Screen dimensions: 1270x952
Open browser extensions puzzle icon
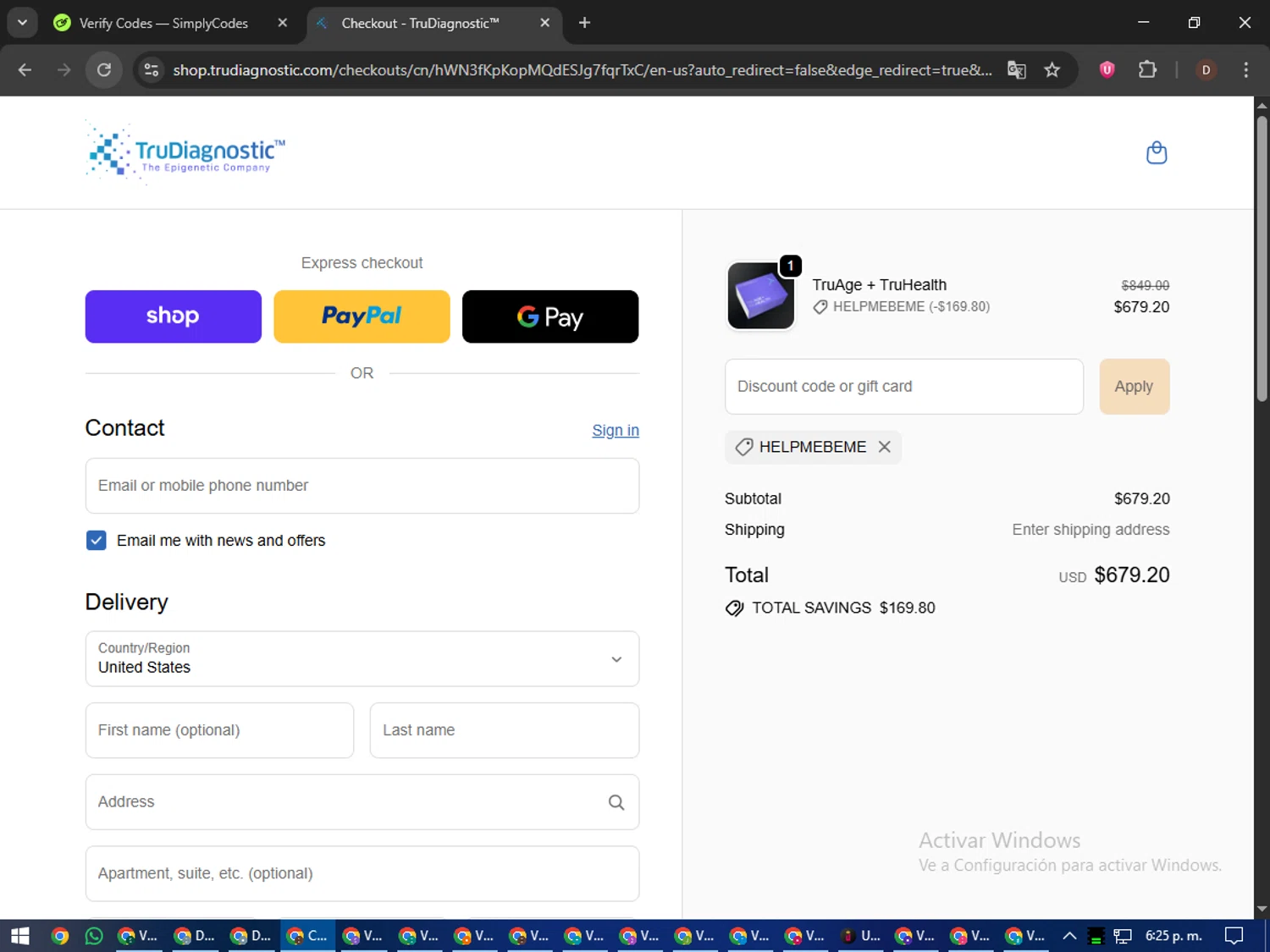click(x=1147, y=69)
